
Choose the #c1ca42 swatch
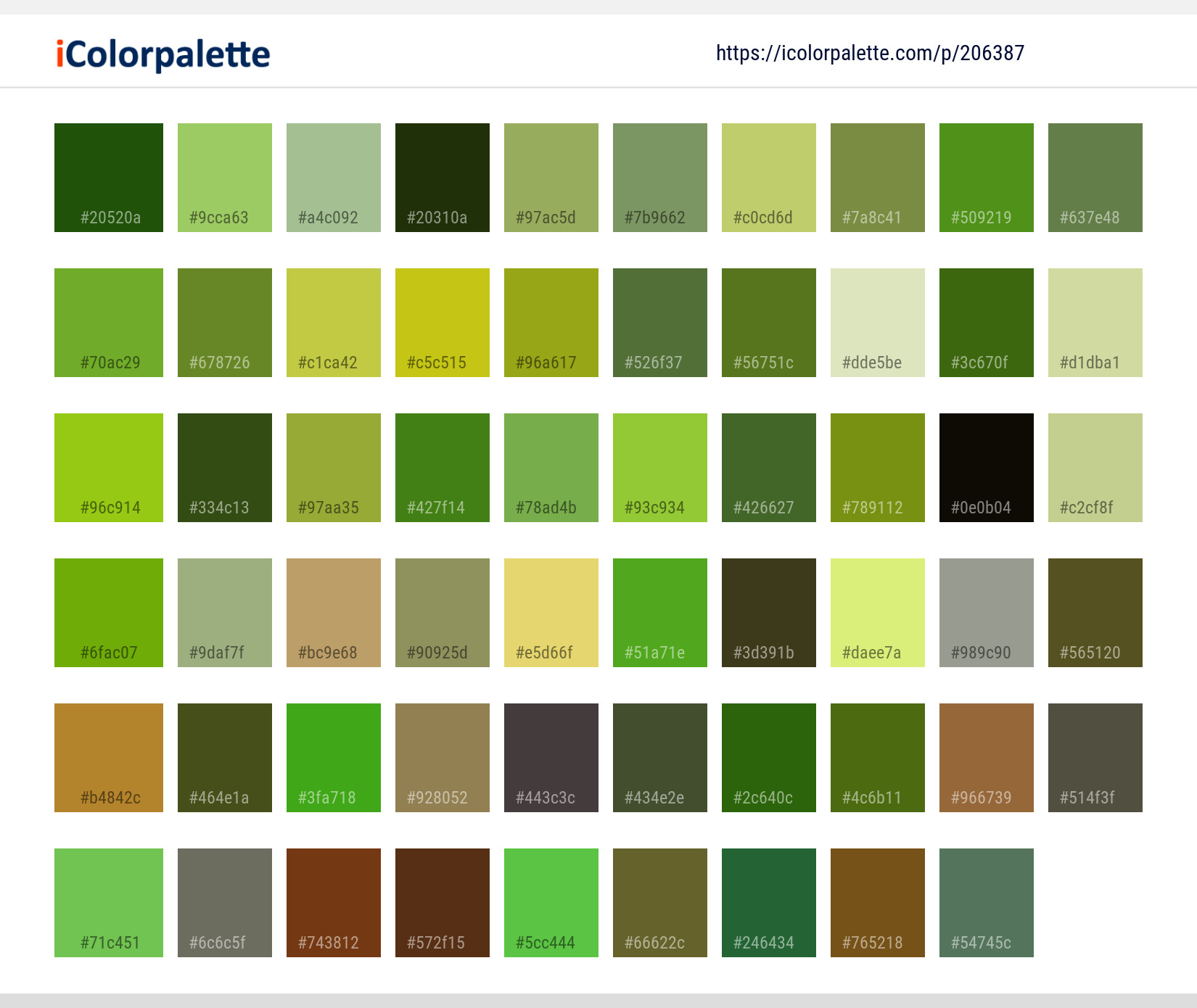pos(334,323)
